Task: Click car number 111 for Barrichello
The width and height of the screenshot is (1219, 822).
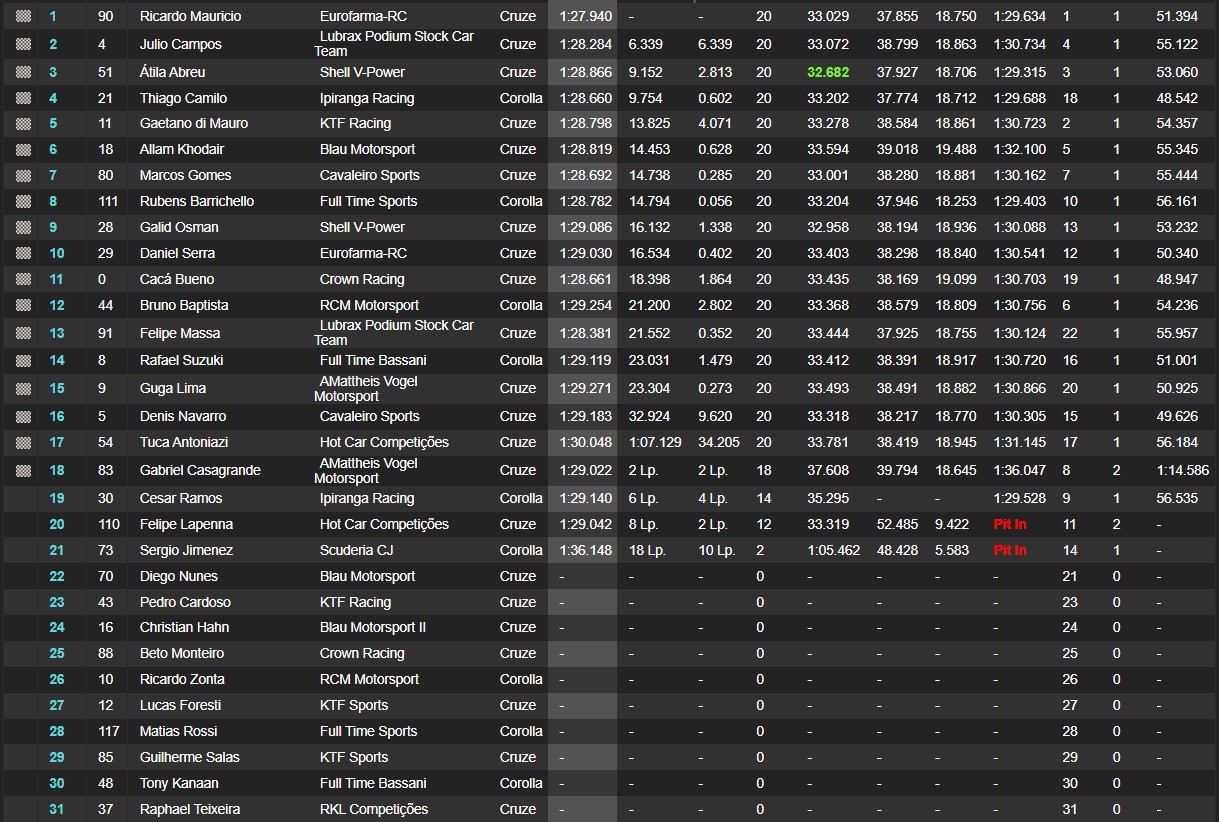Action: click(x=109, y=201)
